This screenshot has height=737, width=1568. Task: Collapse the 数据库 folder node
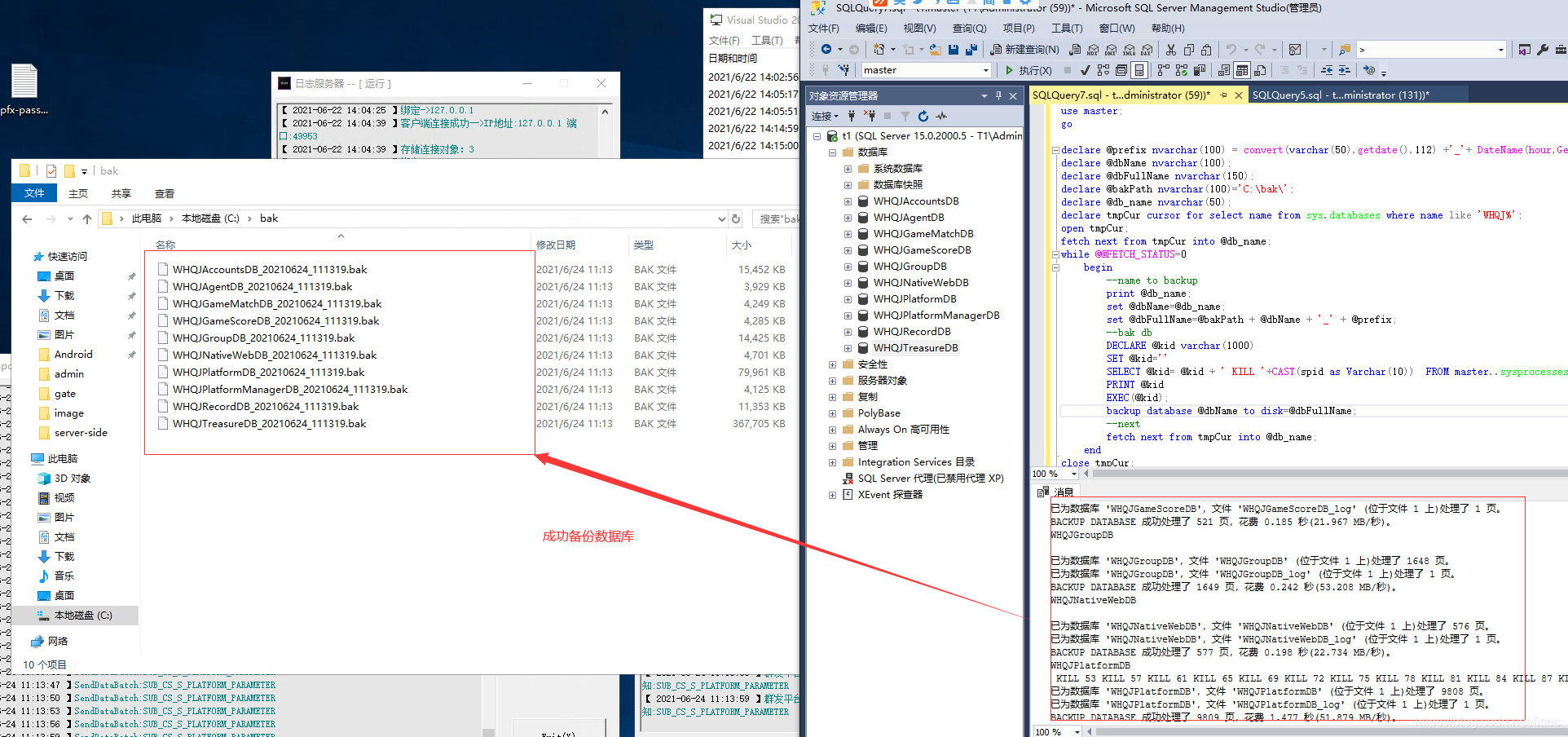[832, 152]
